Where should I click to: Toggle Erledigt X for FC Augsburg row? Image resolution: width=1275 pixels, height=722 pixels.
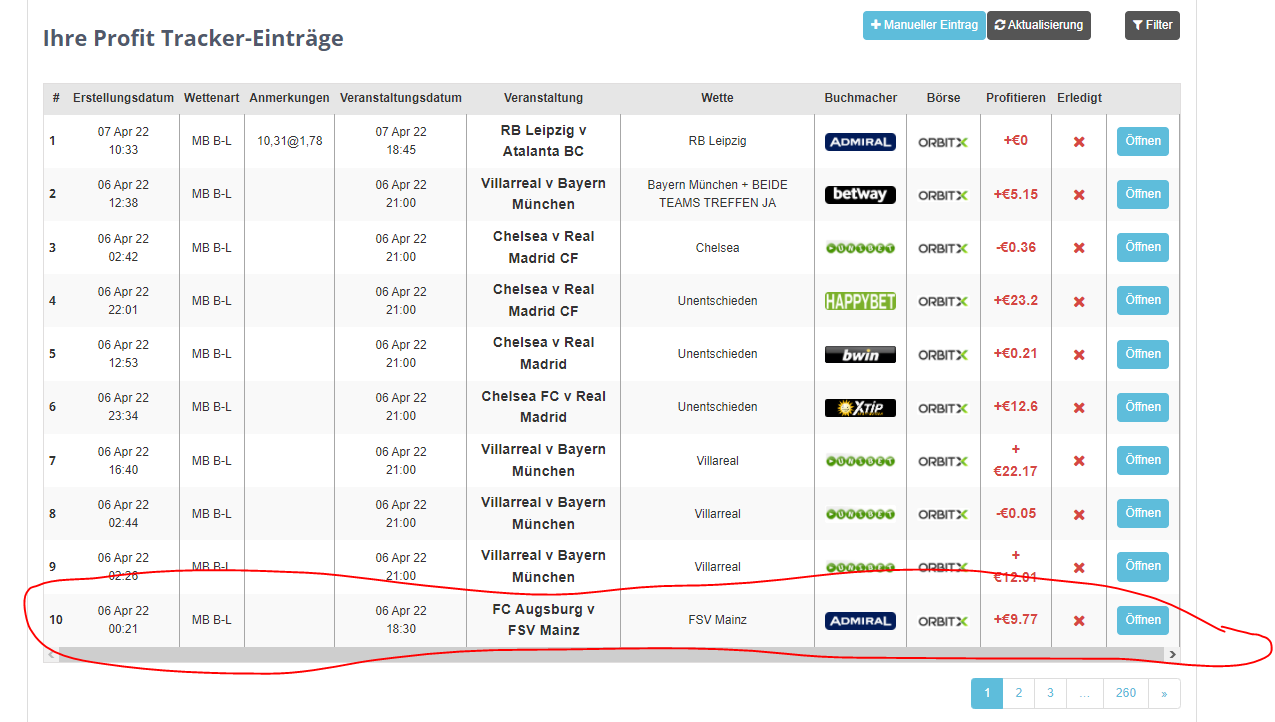click(x=1079, y=621)
